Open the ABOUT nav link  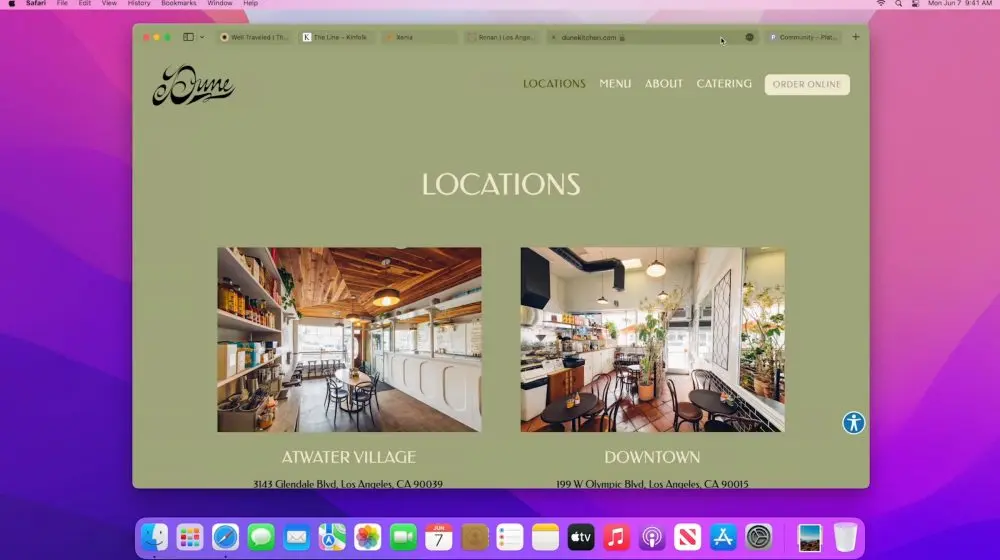663,84
